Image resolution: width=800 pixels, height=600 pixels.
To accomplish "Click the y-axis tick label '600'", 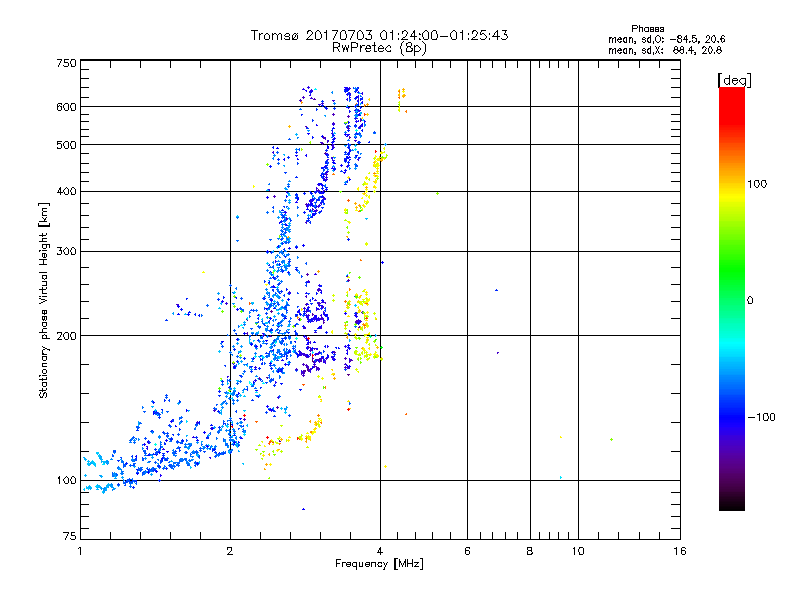I will click(x=66, y=107).
